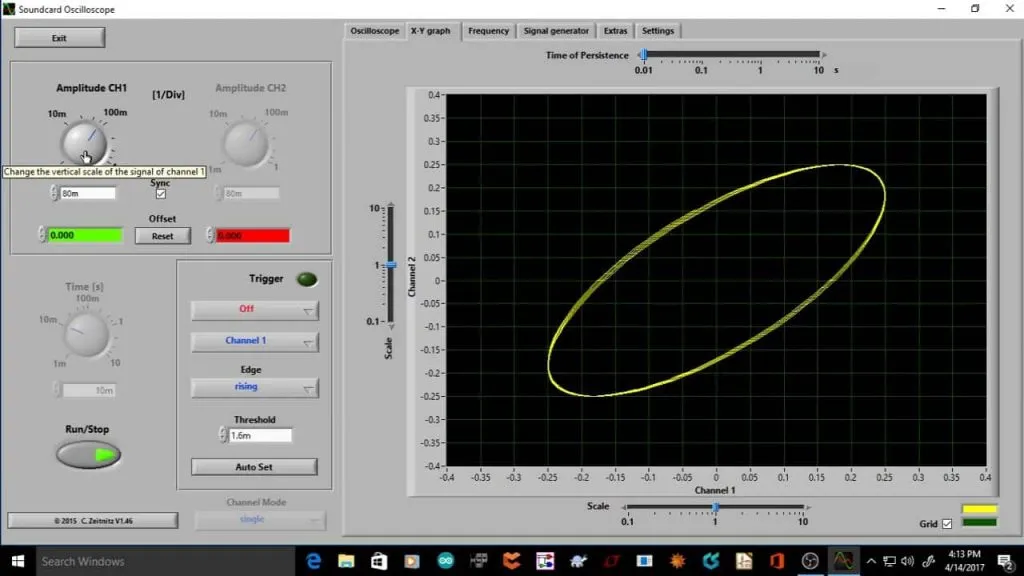Change the Edge setting from rising

point(253,387)
